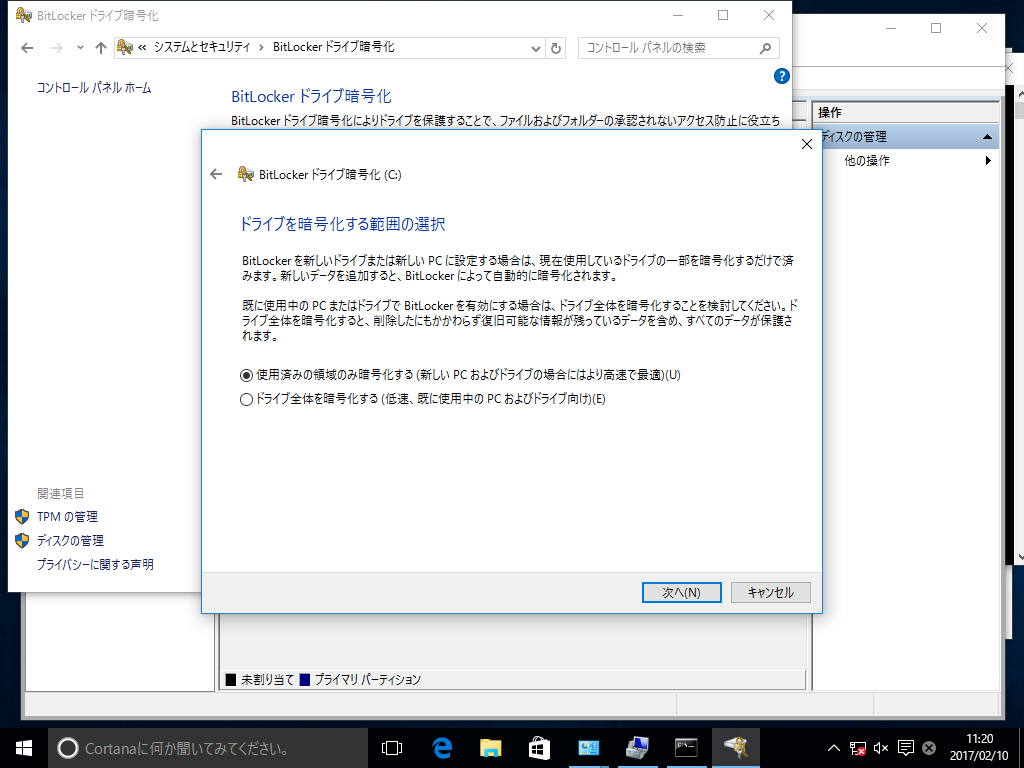Open recent locations dropdown chevron
This screenshot has height=768, width=1024.
point(80,48)
